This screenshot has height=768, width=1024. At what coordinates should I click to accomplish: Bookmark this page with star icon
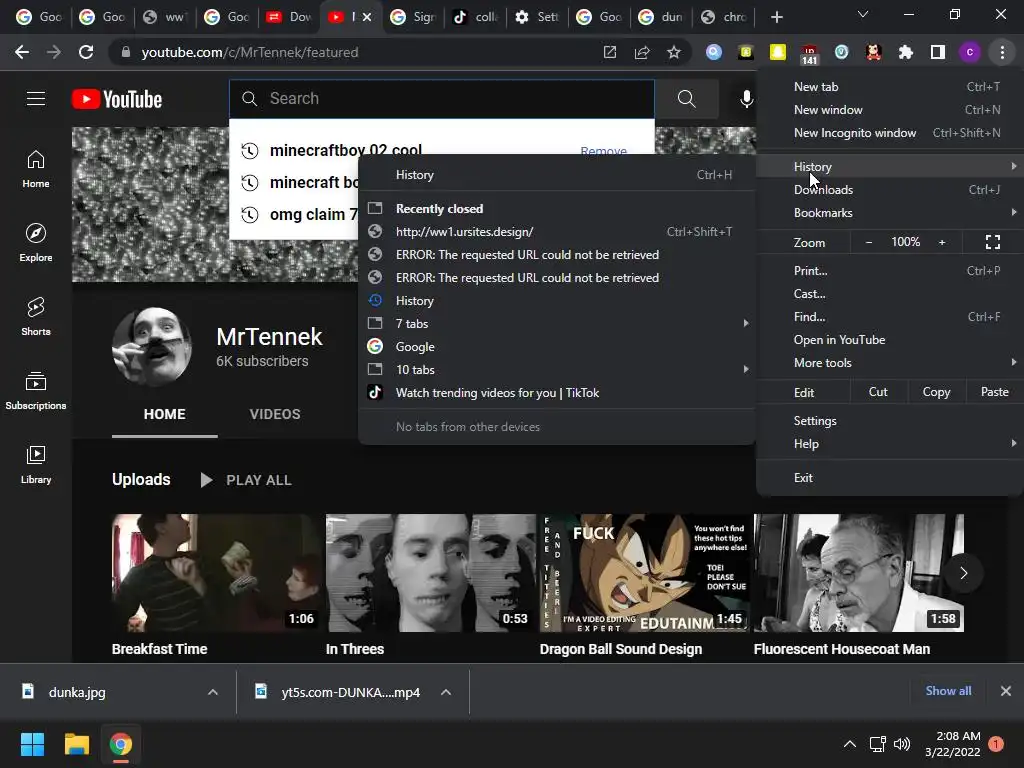point(674,52)
